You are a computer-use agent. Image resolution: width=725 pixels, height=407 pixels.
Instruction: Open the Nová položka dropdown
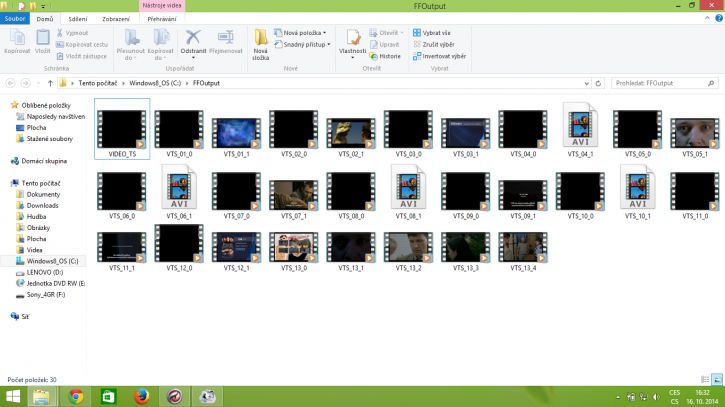point(300,33)
